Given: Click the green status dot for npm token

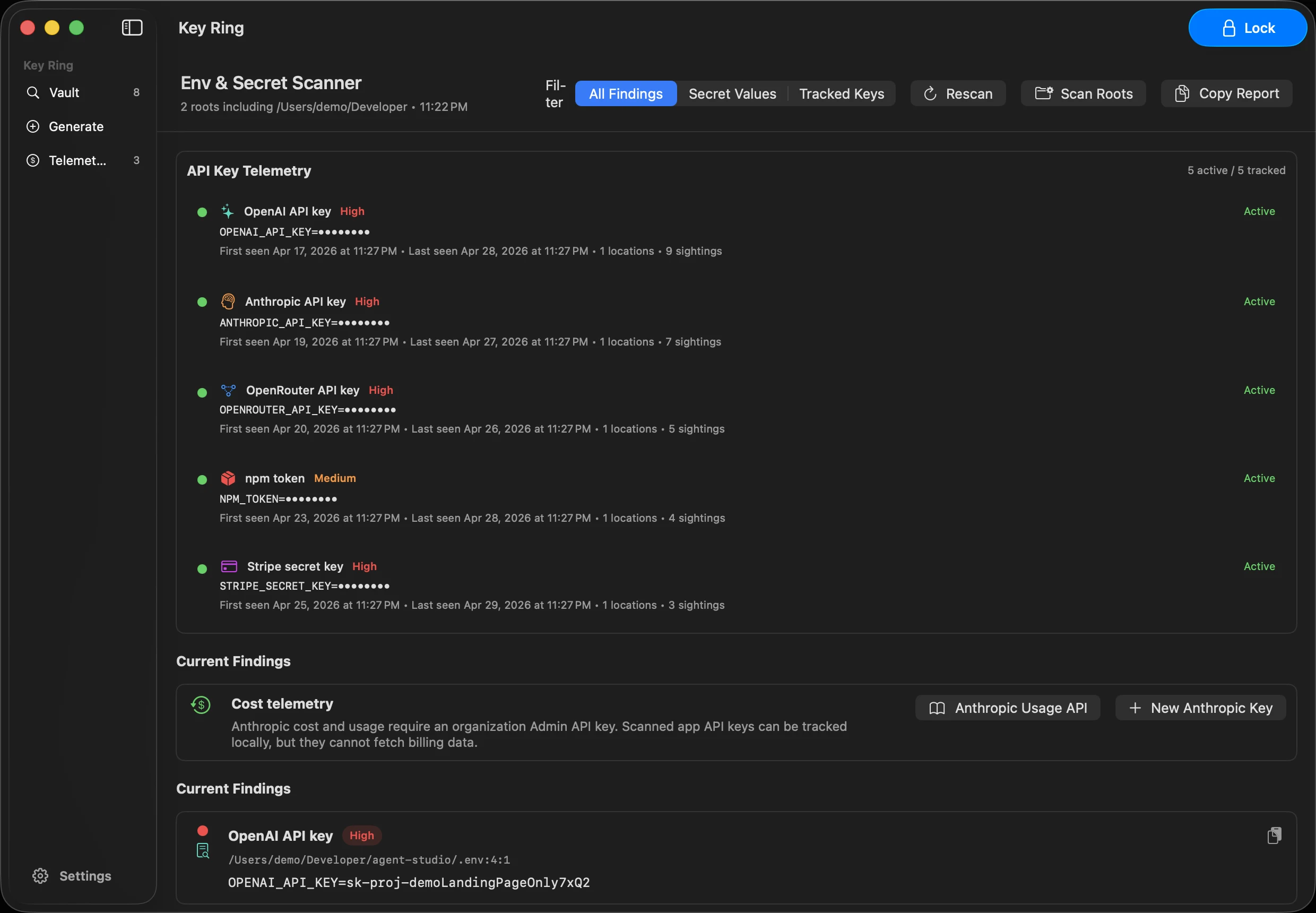Looking at the screenshot, I should [x=202, y=480].
